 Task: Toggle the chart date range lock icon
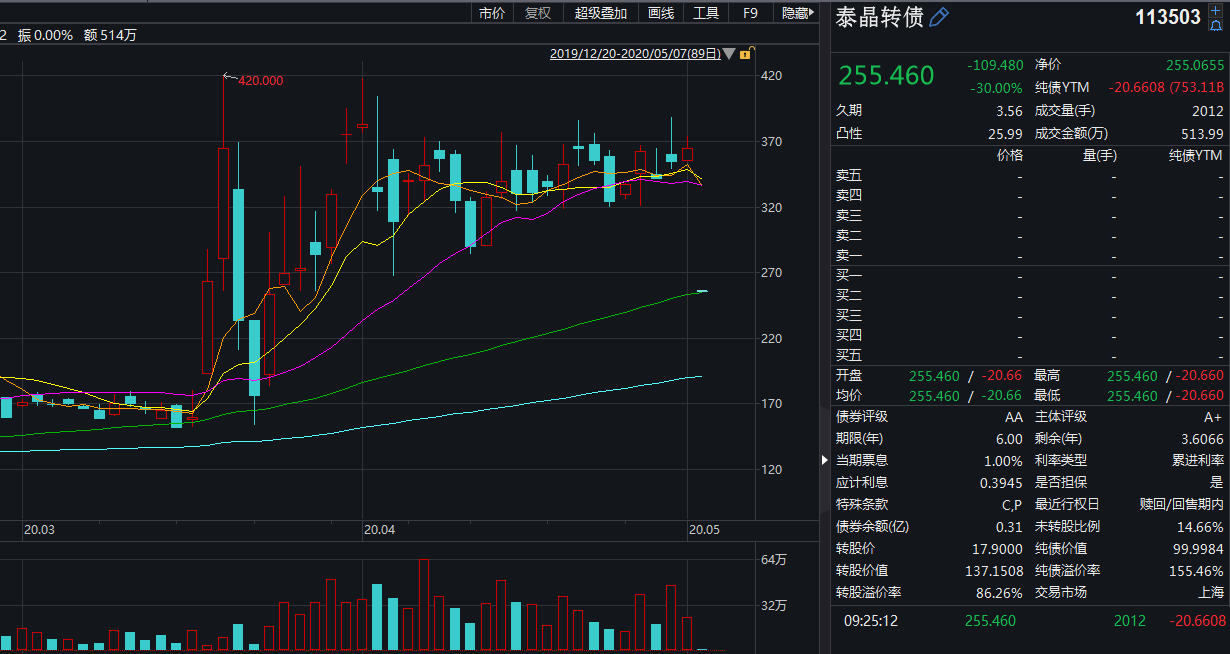[747, 53]
